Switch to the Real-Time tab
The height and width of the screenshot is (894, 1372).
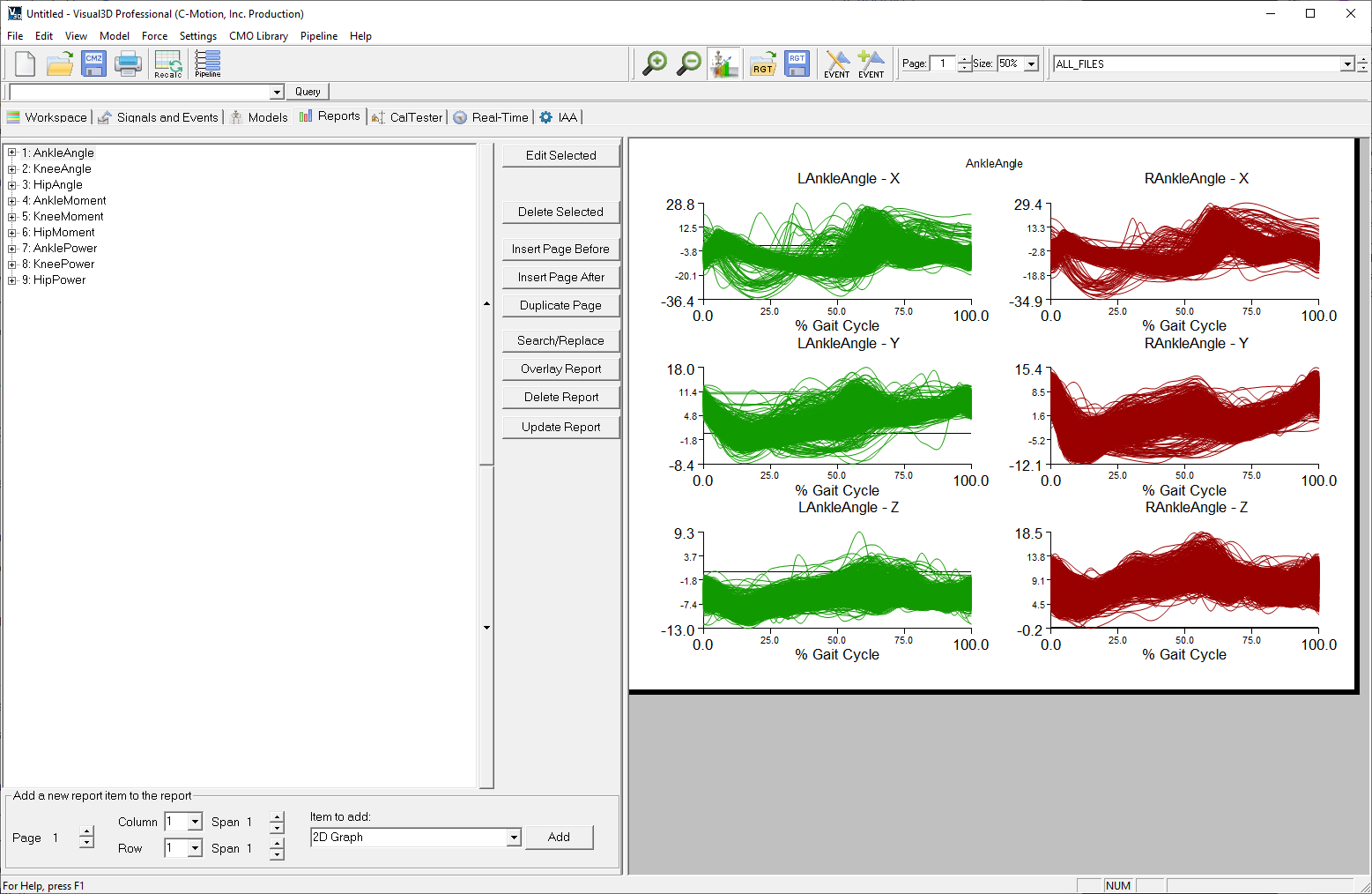click(x=491, y=117)
